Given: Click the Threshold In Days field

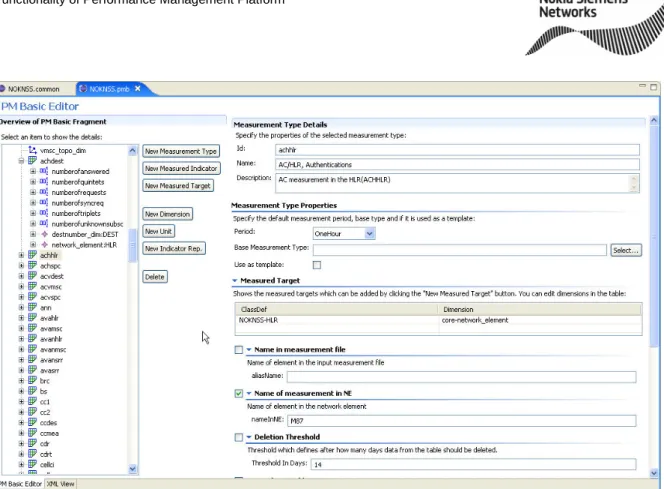Looking at the screenshot, I should (473, 464).
